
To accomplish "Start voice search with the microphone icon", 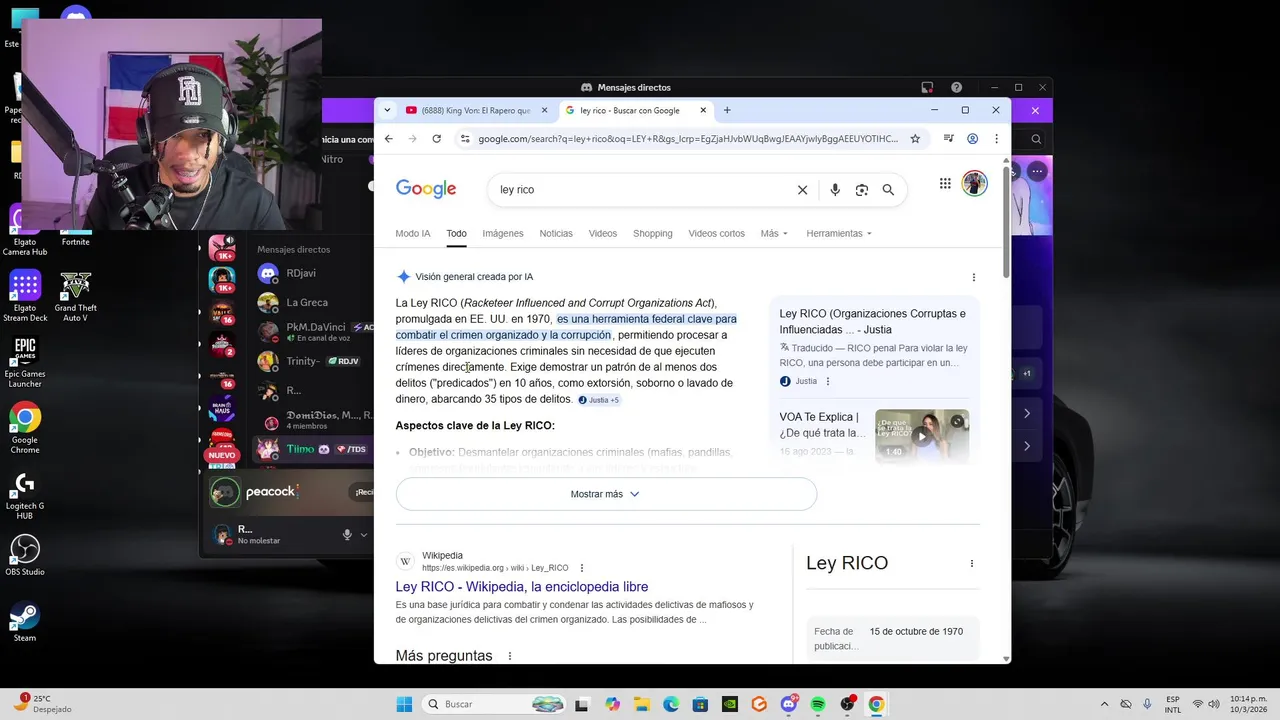I will tap(835, 190).
